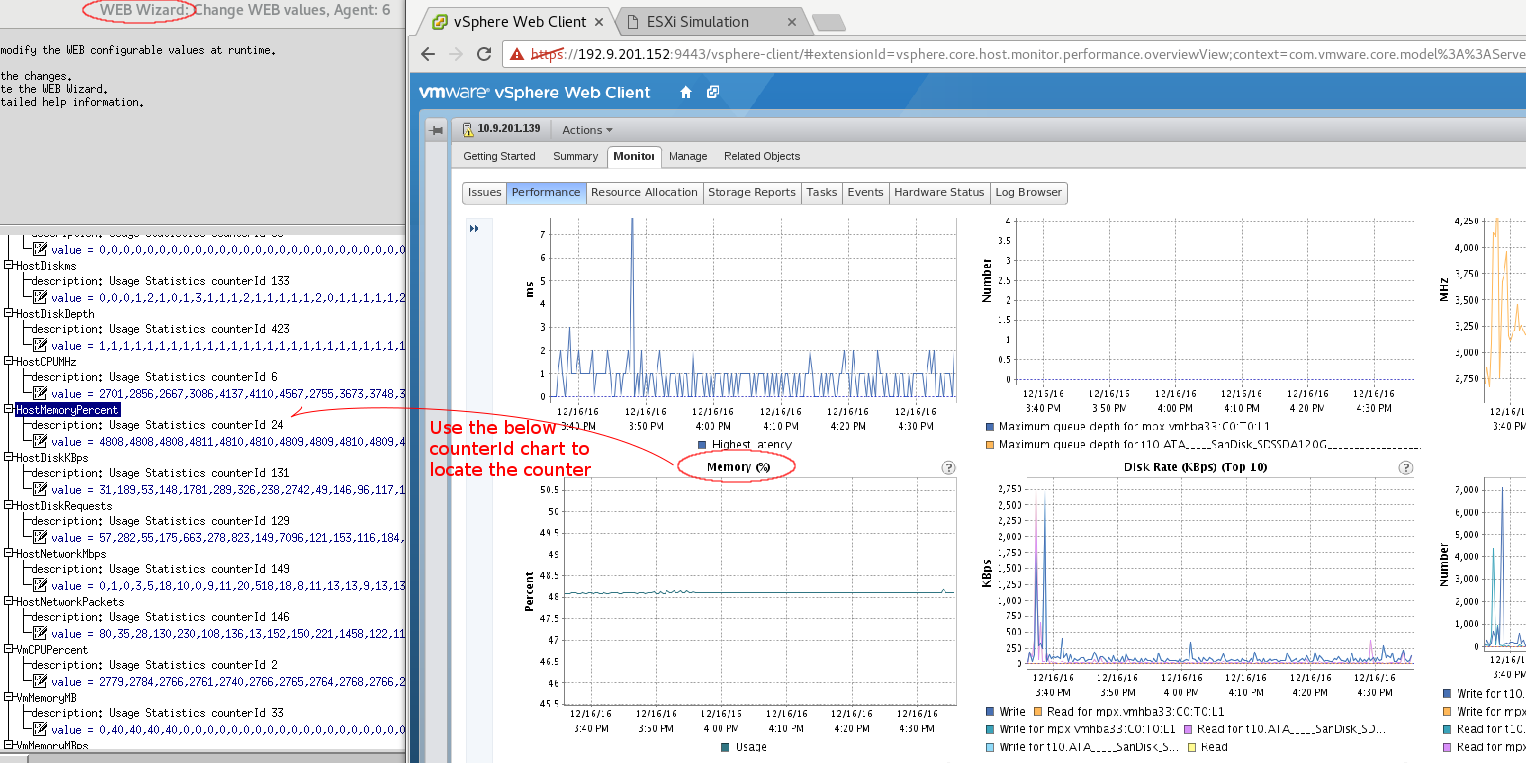This screenshot has width=1526, height=763.
Task: Open help for the Disk Rate chart
Action: point(1406,467)
